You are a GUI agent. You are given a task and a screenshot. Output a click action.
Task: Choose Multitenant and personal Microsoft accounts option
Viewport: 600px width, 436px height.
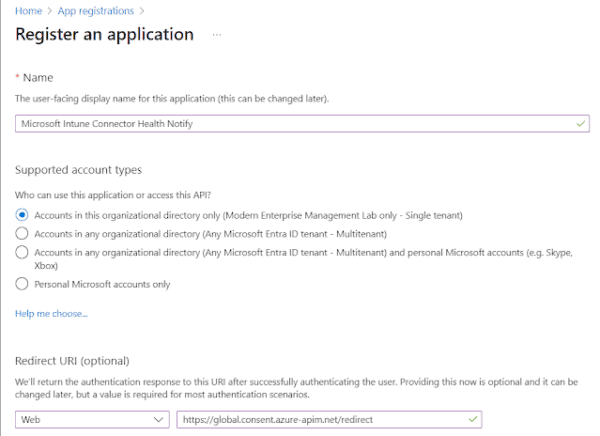22,252
